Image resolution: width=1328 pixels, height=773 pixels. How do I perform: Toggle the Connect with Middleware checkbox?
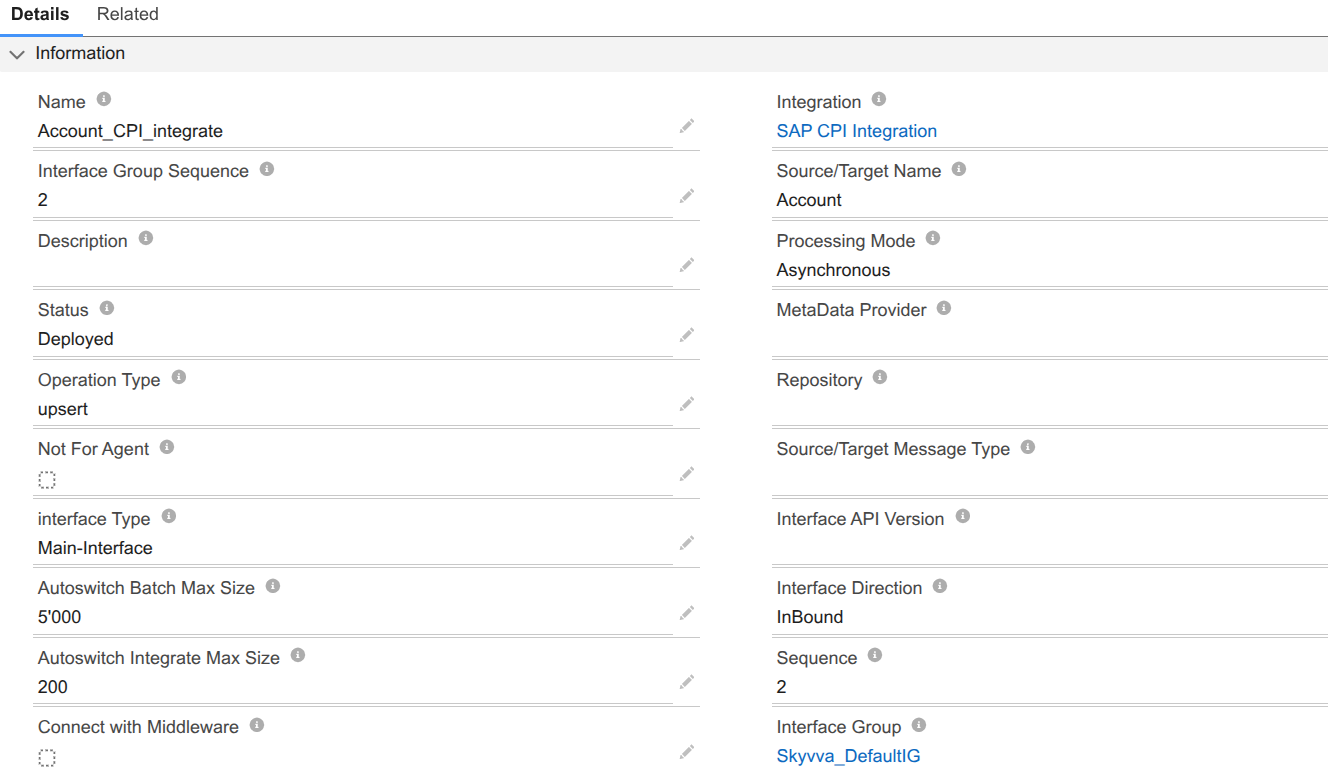point(47,758)
